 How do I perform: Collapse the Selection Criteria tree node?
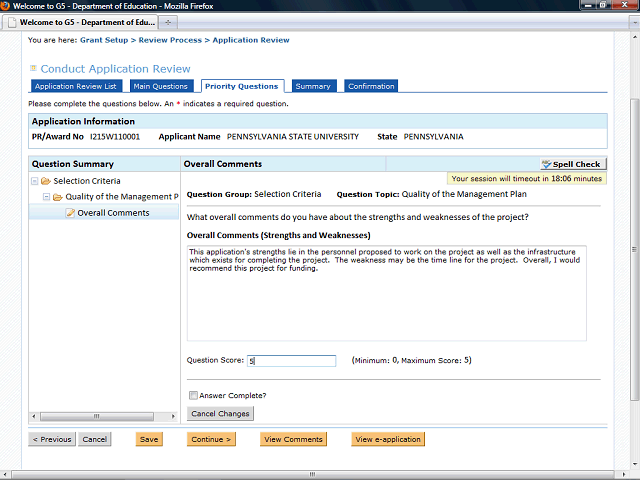(35, 181)
